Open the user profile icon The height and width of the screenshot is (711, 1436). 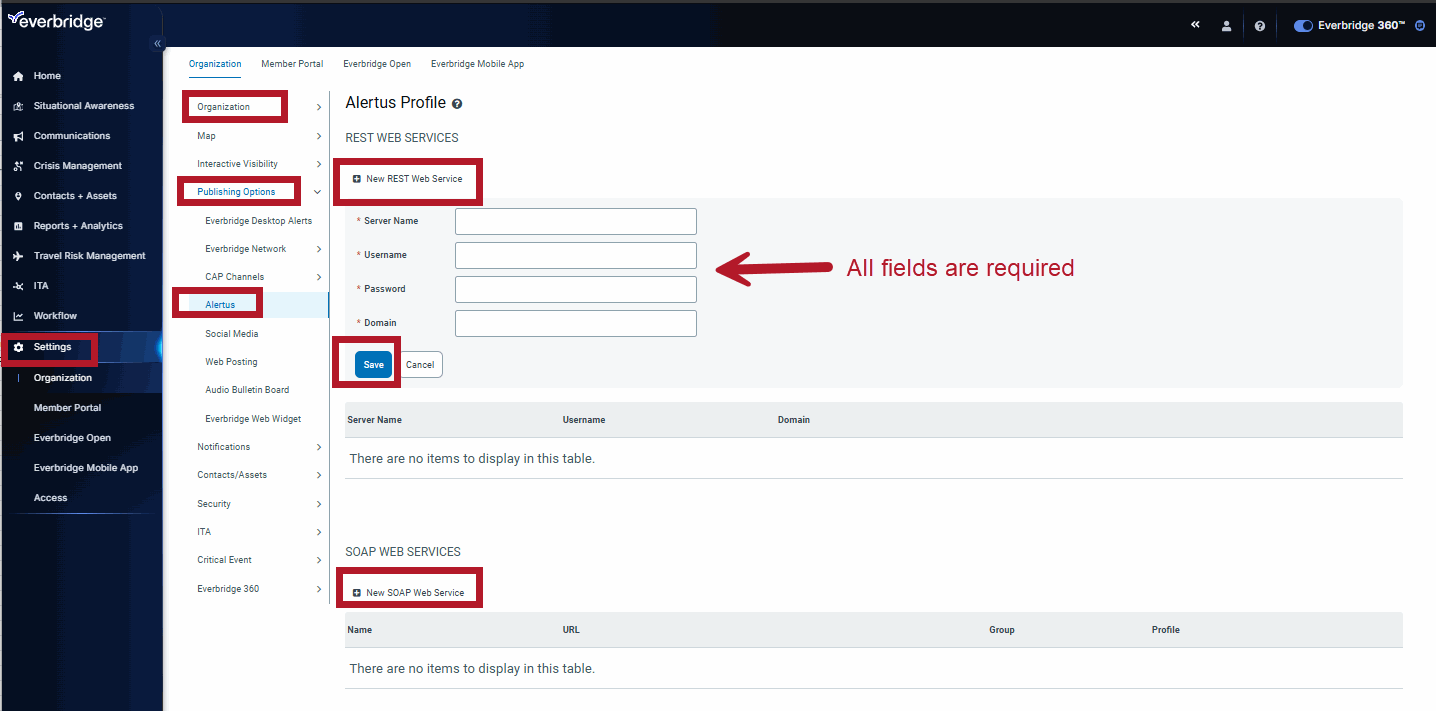(1226, 26)
